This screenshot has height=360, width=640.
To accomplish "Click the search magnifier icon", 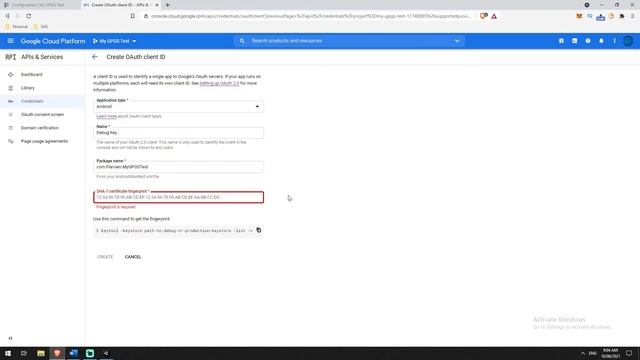I will coord(242,41).
